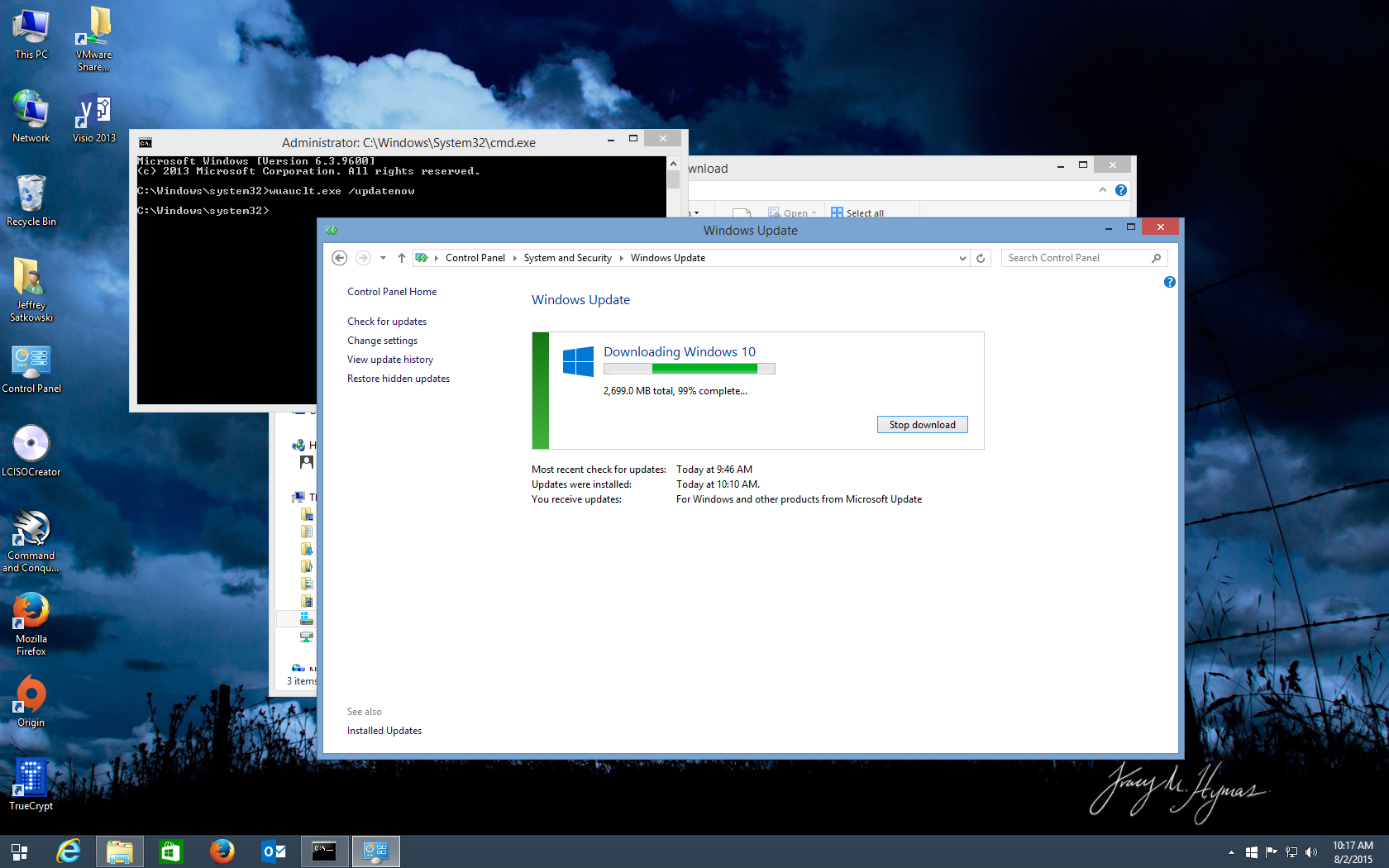Launch Firefox from the taskbar
The width and height of the screenshot is (1389, 868).
222,851
